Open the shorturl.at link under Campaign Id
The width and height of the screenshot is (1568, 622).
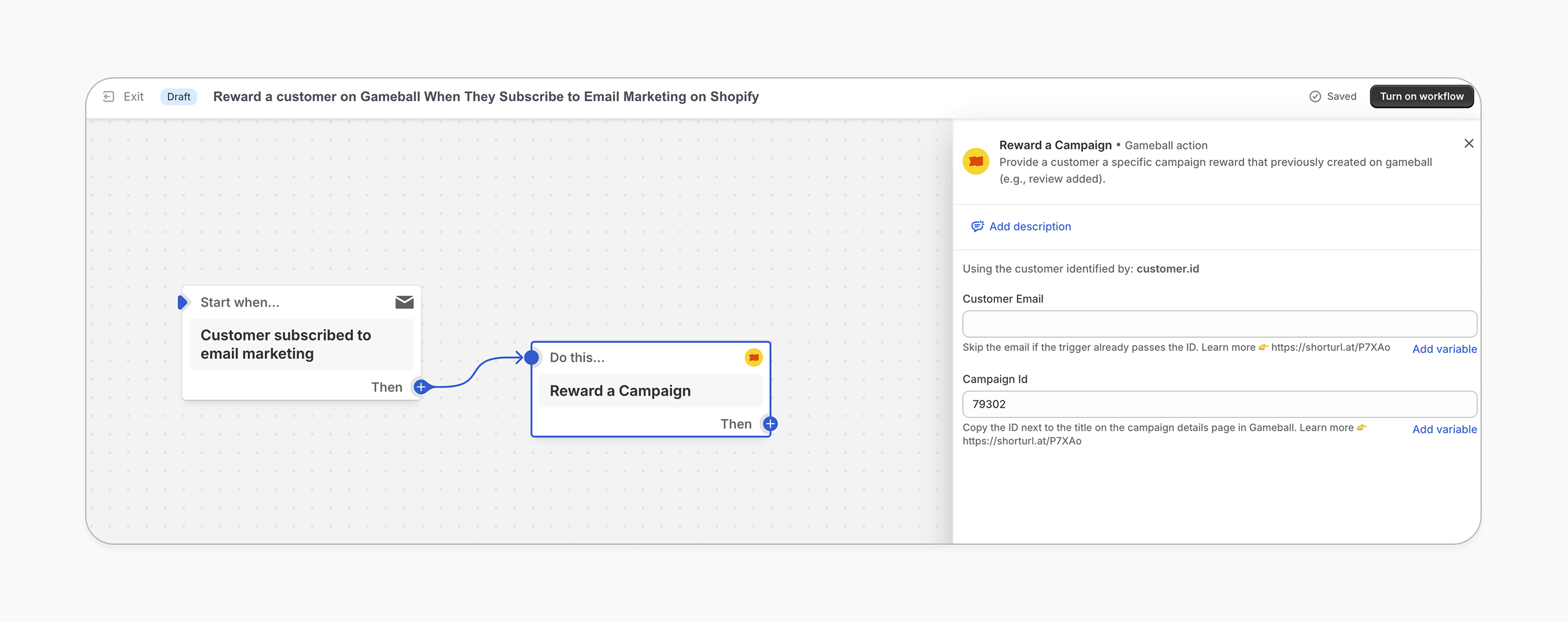pos(1023,441)
